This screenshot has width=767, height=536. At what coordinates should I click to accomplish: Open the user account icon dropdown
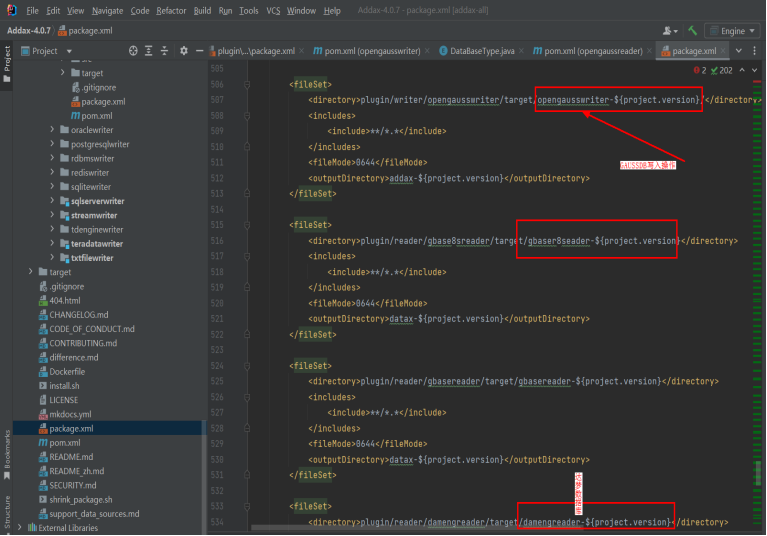click(x=670, y=31)
